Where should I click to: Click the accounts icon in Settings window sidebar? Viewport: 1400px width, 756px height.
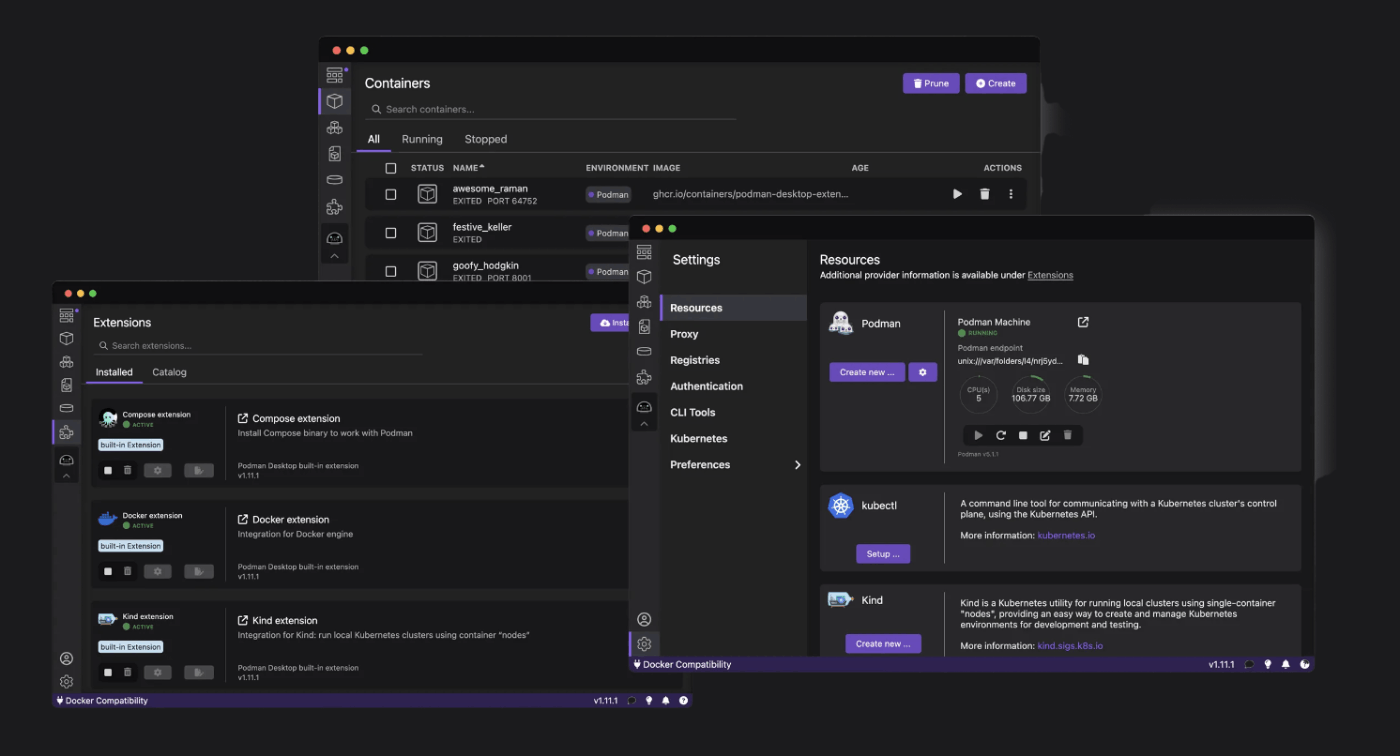click(x=644, y=619)
